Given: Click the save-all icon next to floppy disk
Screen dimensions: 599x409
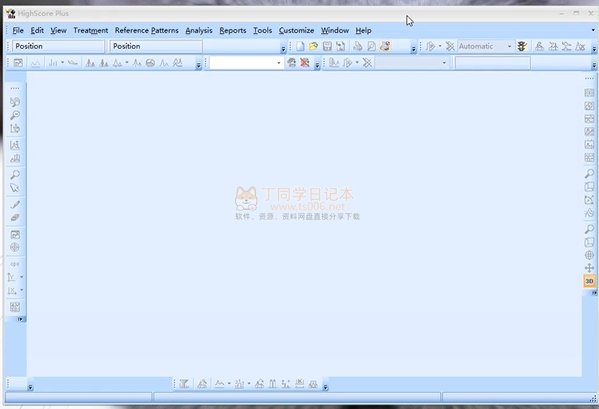Looking at the screenshot, I should point(340,46).
